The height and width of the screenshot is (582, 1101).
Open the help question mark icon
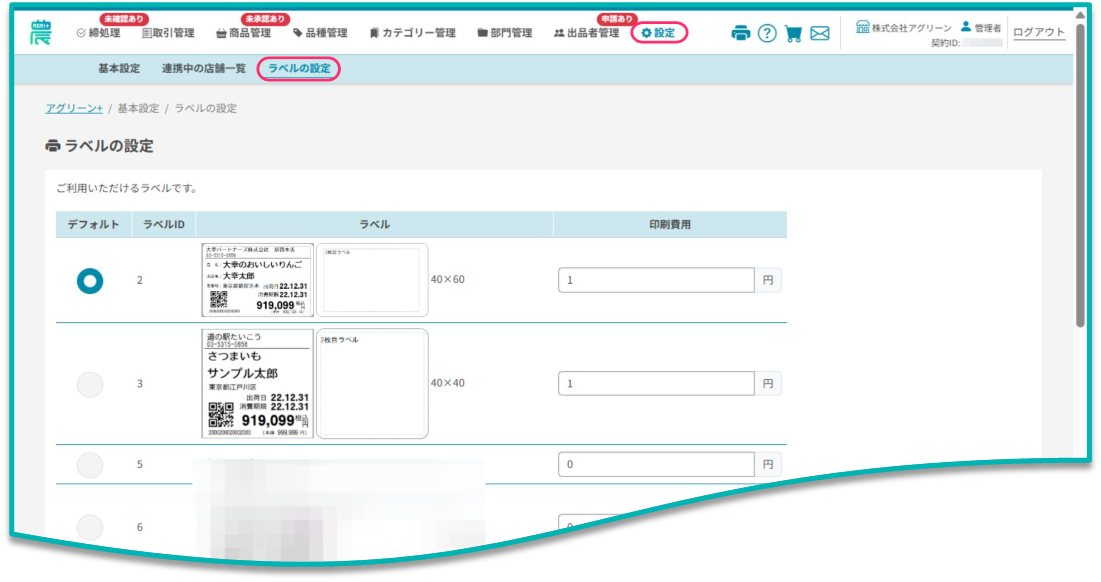(767, 33)
